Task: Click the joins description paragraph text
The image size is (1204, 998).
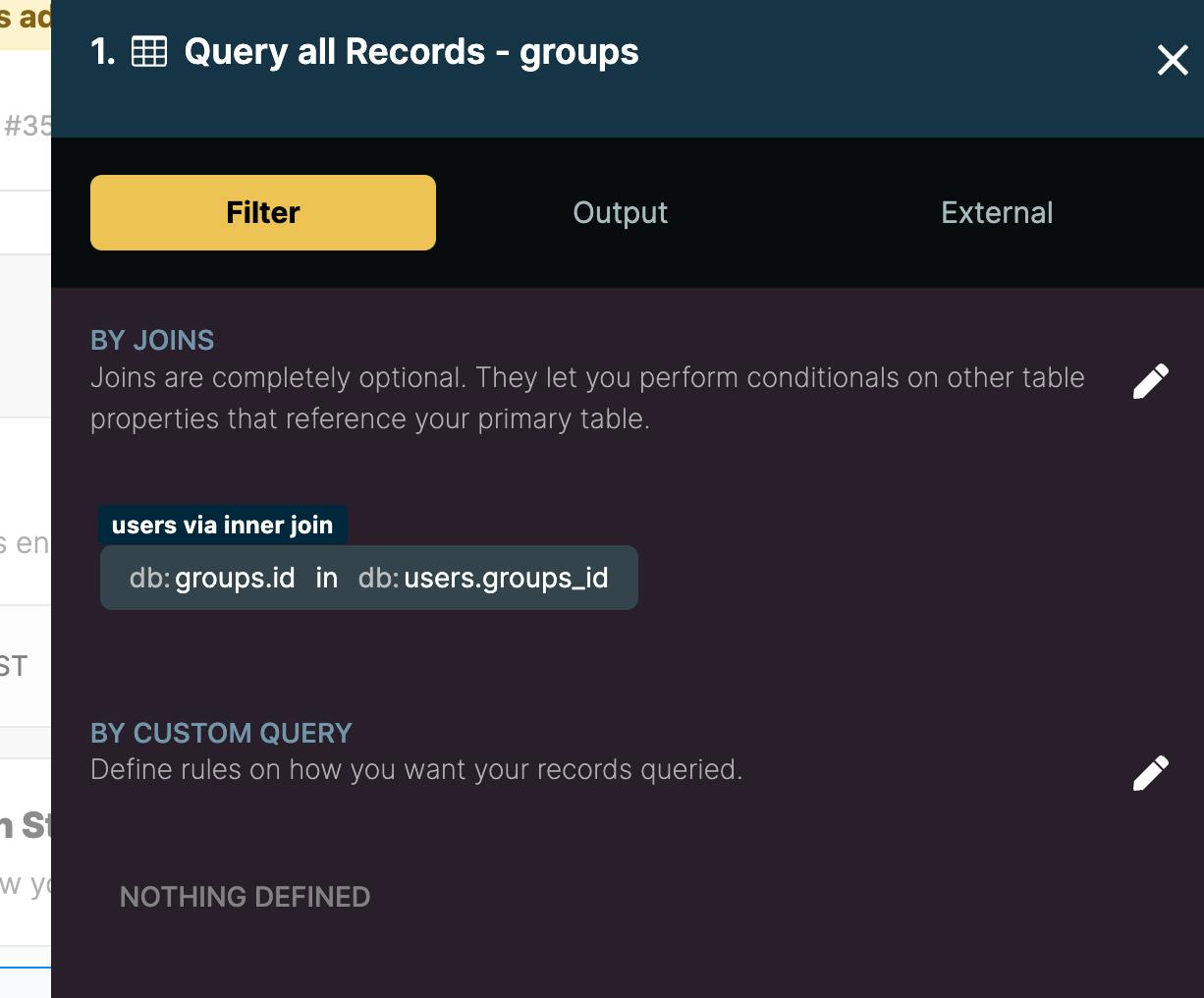Action: coord(587,398)
